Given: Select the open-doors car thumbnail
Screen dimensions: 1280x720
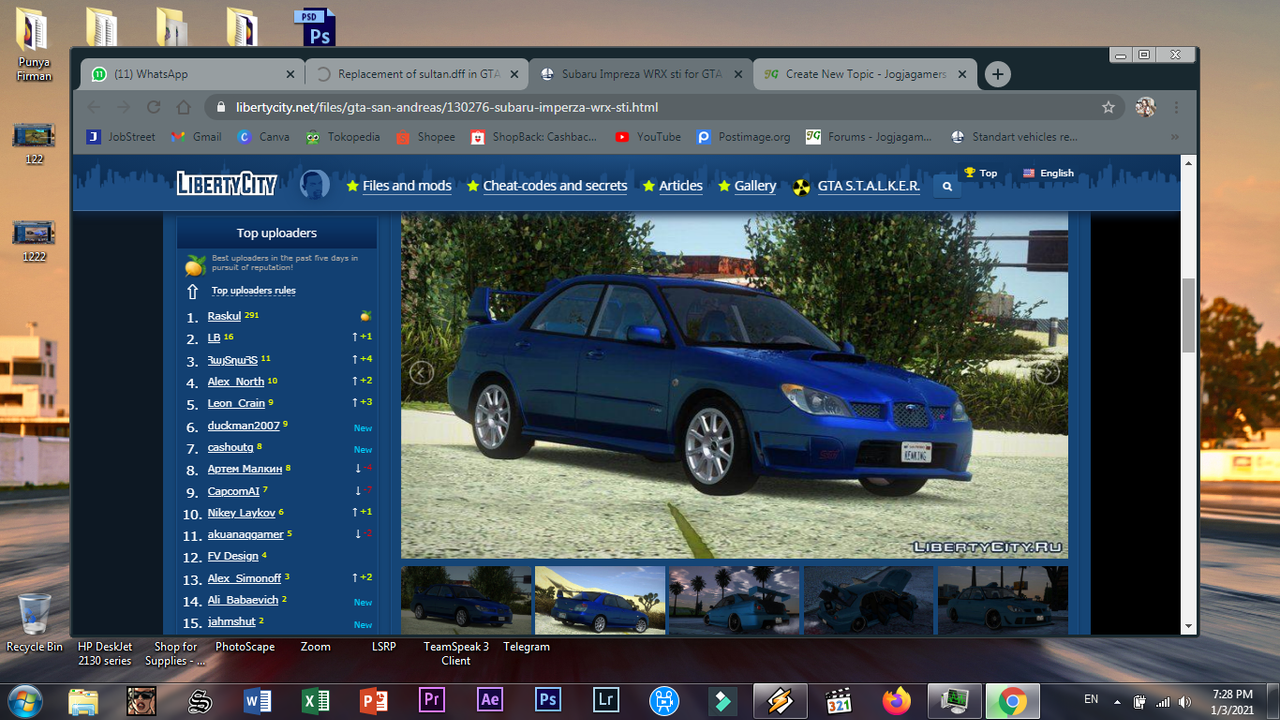Looking at the screenshot, I should coord(868,600).
